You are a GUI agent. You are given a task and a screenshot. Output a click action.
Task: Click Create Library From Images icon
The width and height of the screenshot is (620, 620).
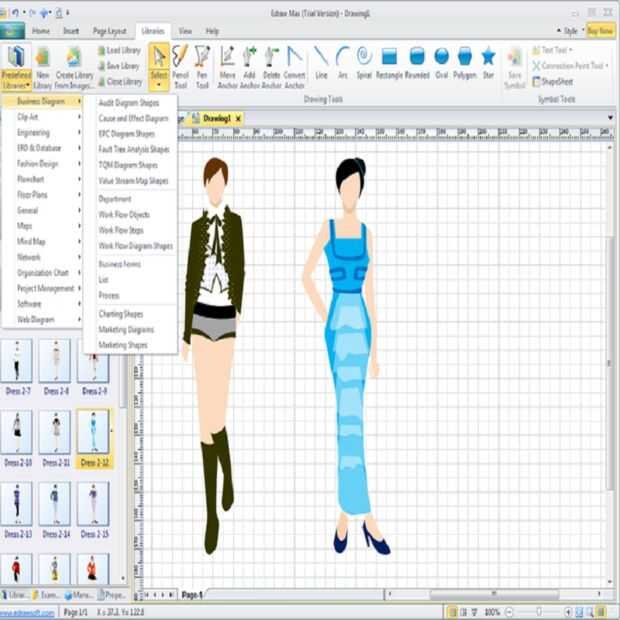(x=74, y=67)
